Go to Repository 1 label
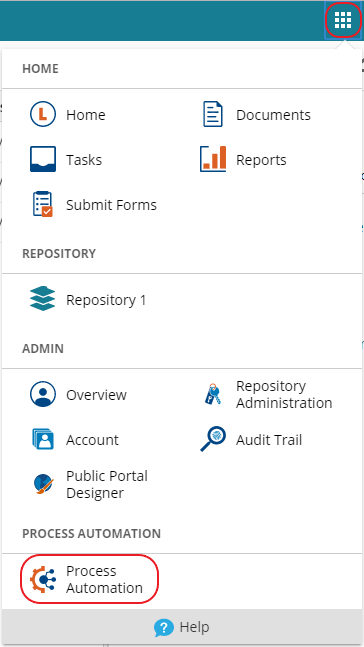 (106, 300)
